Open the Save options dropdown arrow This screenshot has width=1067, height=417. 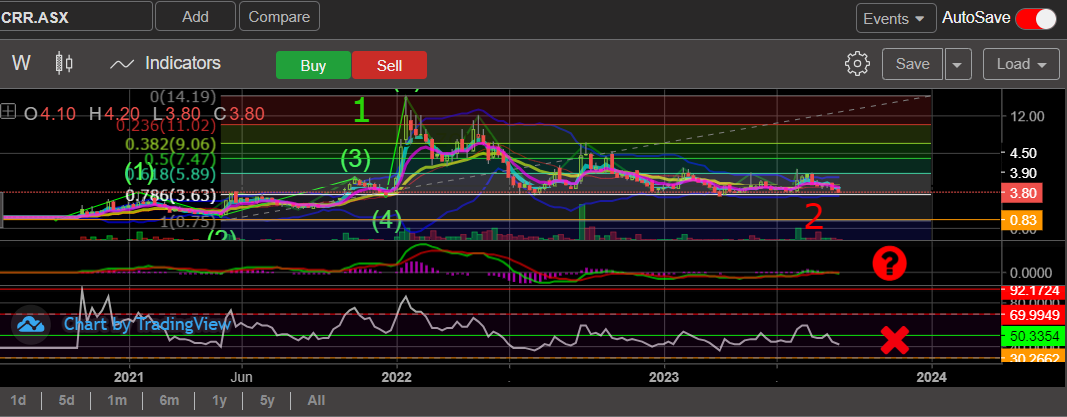point(957,65)
